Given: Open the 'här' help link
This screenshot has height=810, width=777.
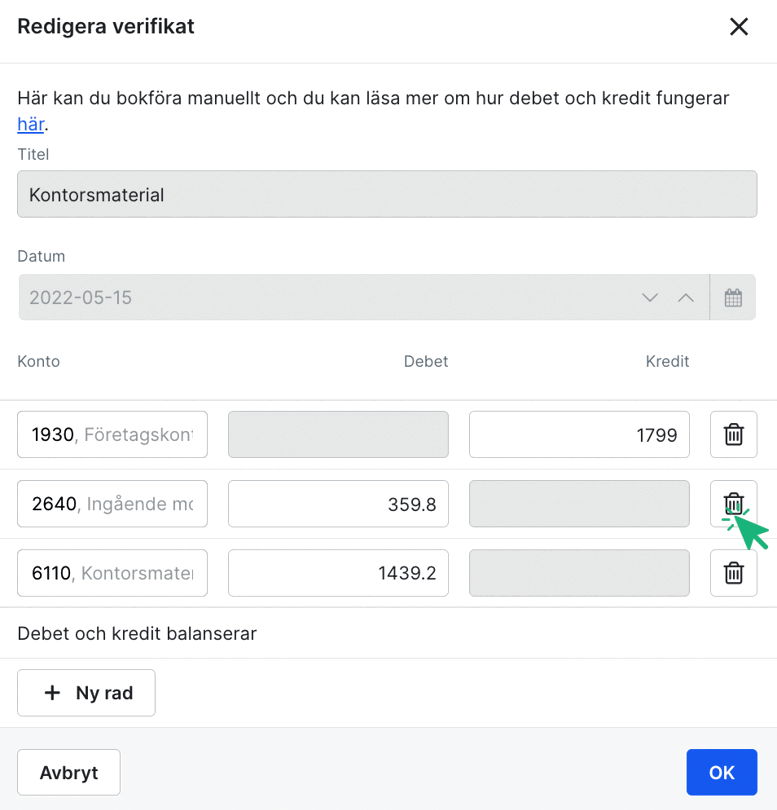Looking at the screenshot, I should click(x=30, y=125).
